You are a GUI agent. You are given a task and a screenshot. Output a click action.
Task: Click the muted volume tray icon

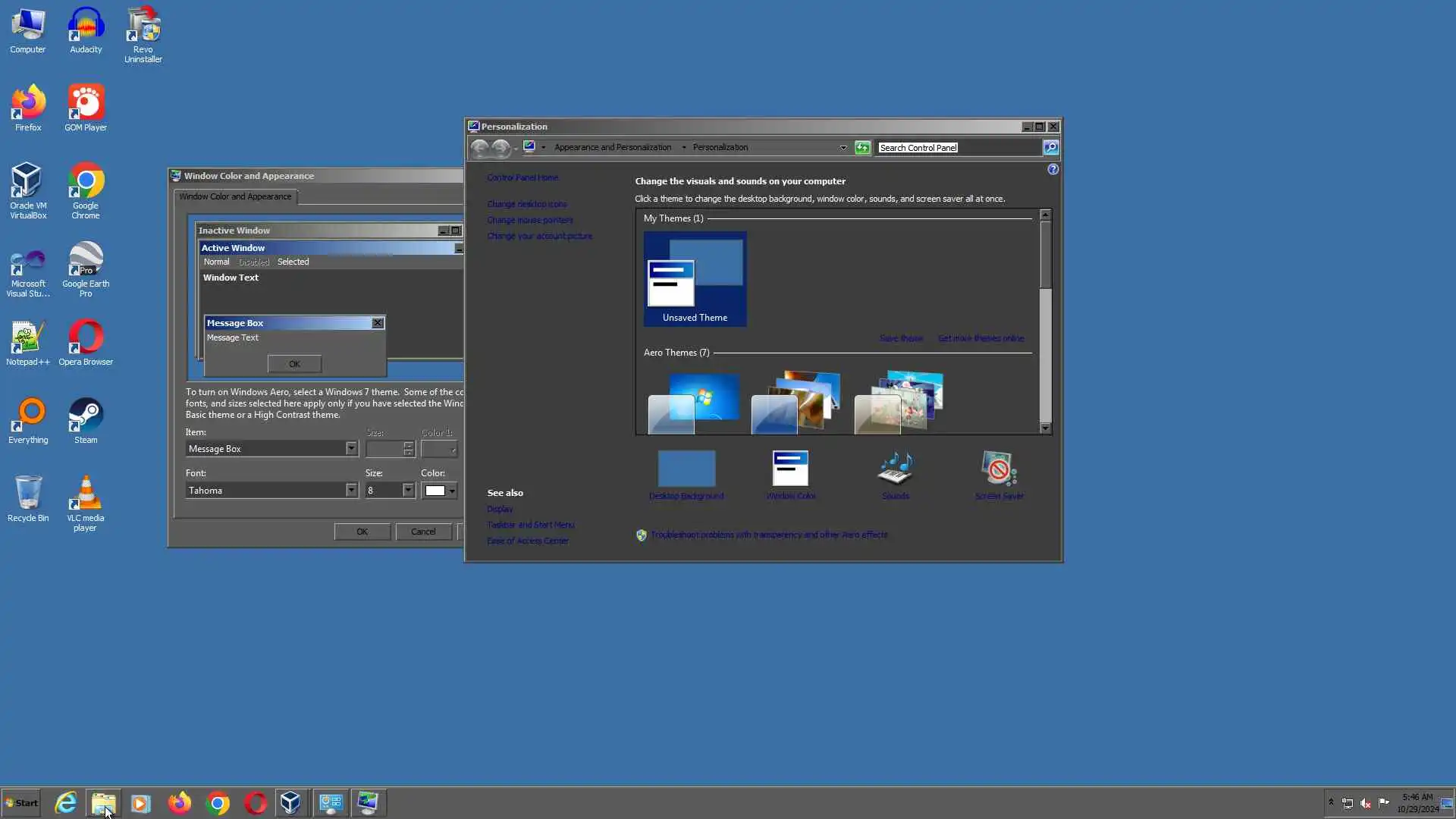(1366, 803)
